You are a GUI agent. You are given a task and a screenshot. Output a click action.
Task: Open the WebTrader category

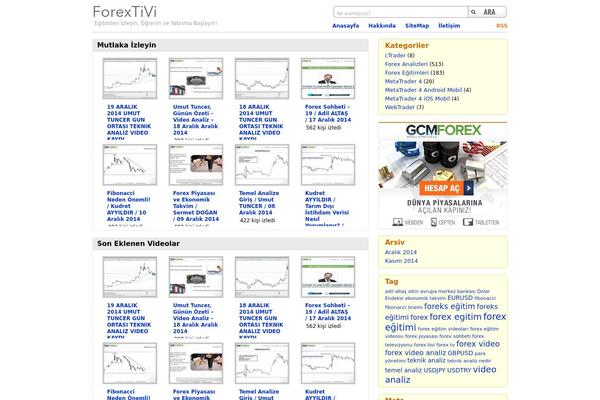point(400,107)
